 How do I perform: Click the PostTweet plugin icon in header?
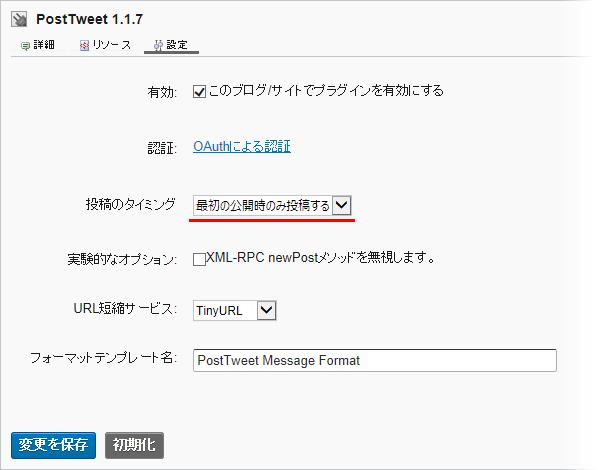tap(18, 19)
